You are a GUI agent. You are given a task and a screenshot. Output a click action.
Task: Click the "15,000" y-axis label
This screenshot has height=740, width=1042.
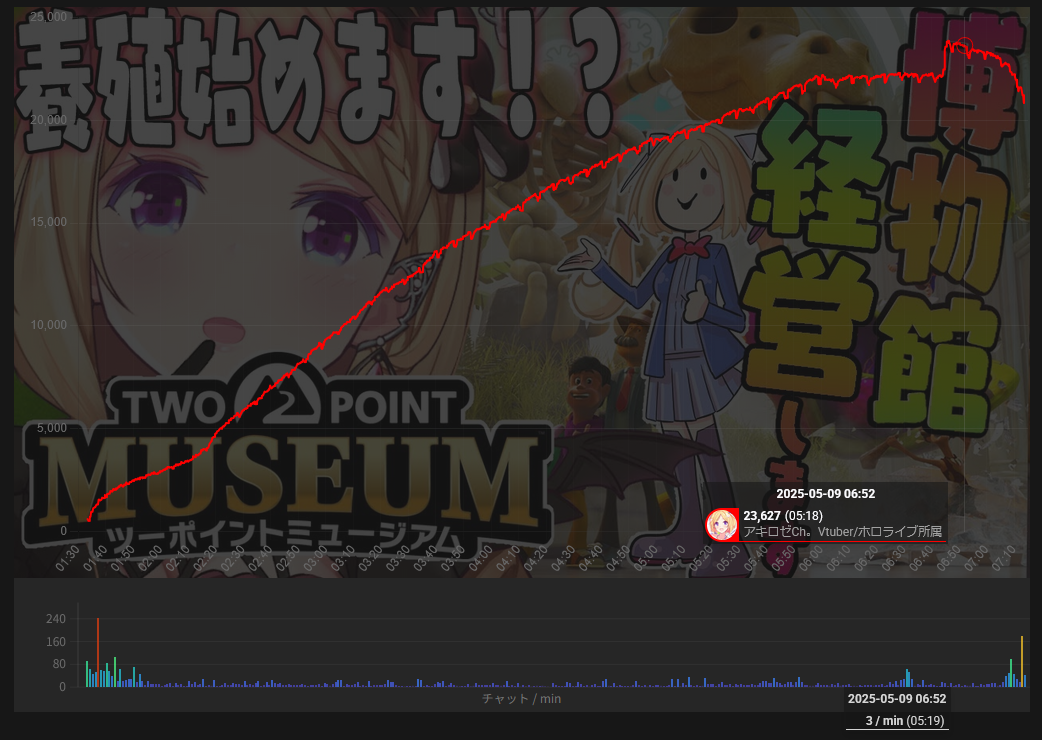tap(49, 222)
